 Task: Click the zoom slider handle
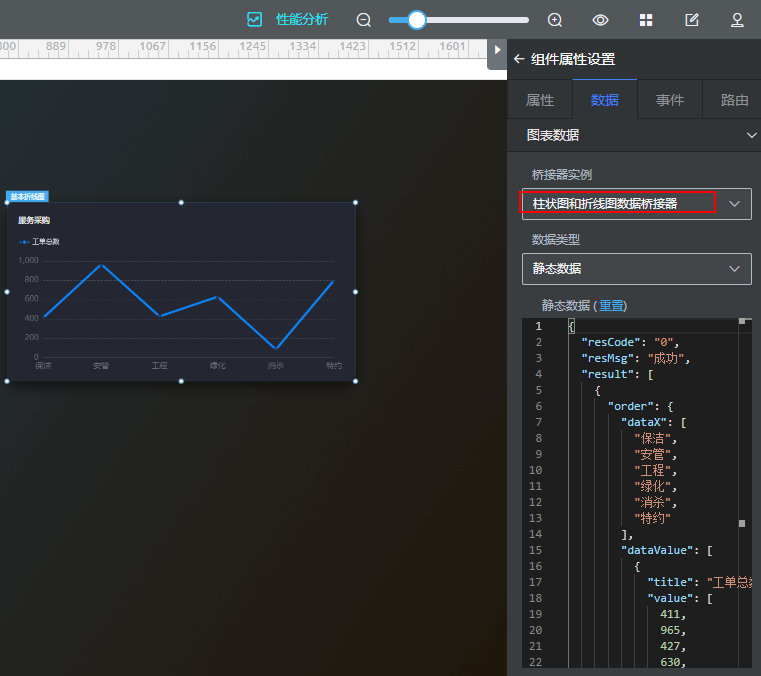click(x=416, y=20)
